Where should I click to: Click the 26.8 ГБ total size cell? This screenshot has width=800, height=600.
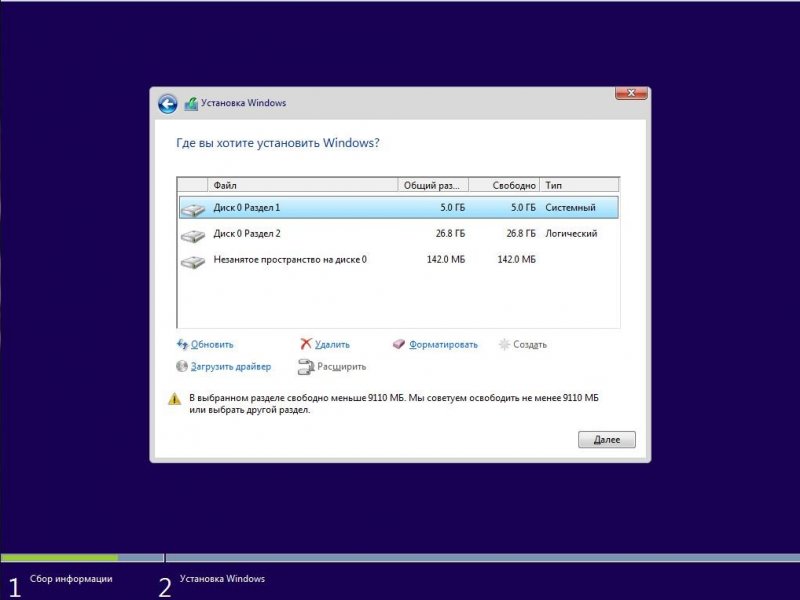[451, 234]
